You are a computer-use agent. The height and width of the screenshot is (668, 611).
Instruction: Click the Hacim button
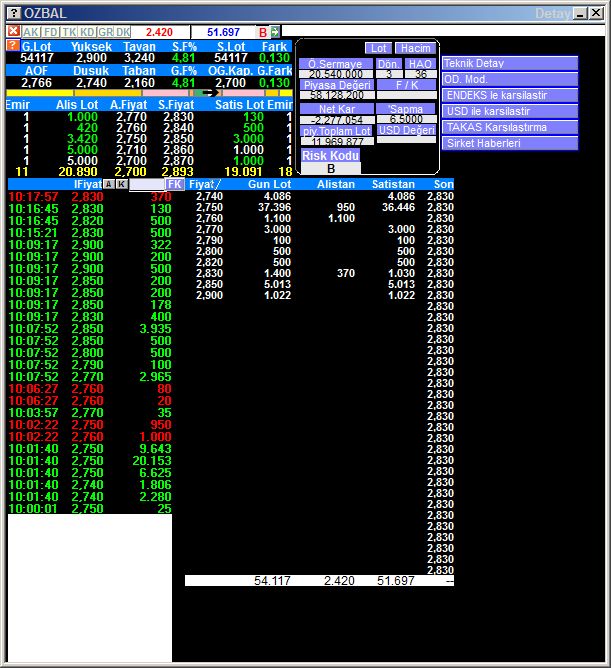tap(415, 48)
